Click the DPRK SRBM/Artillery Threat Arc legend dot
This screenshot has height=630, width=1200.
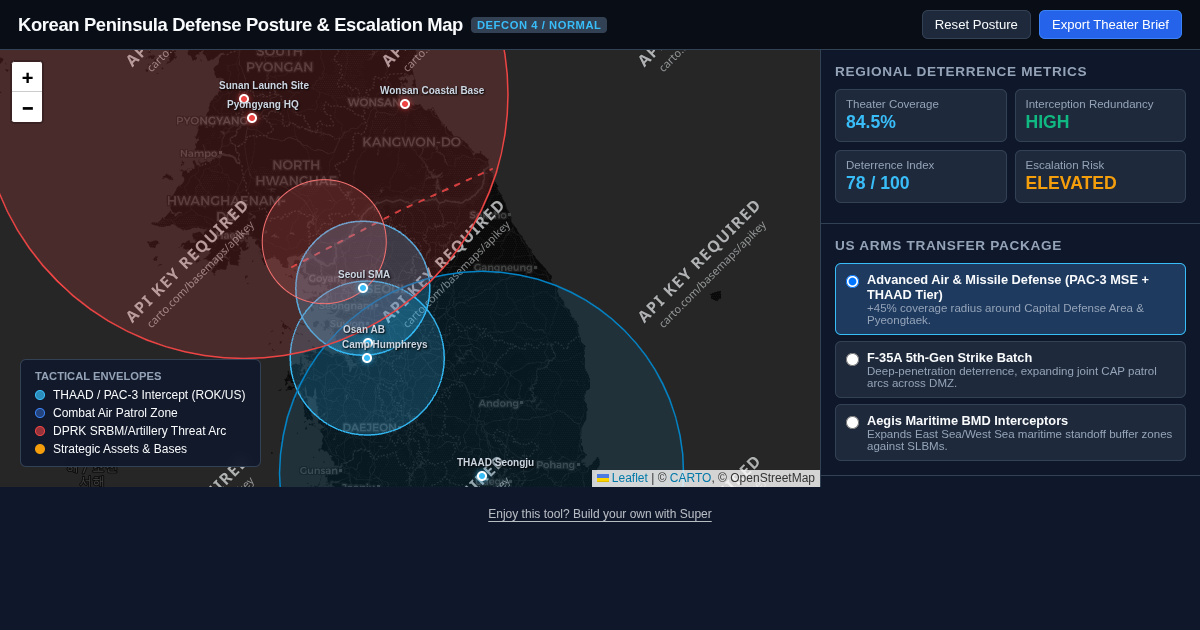[x=40, y=431]
